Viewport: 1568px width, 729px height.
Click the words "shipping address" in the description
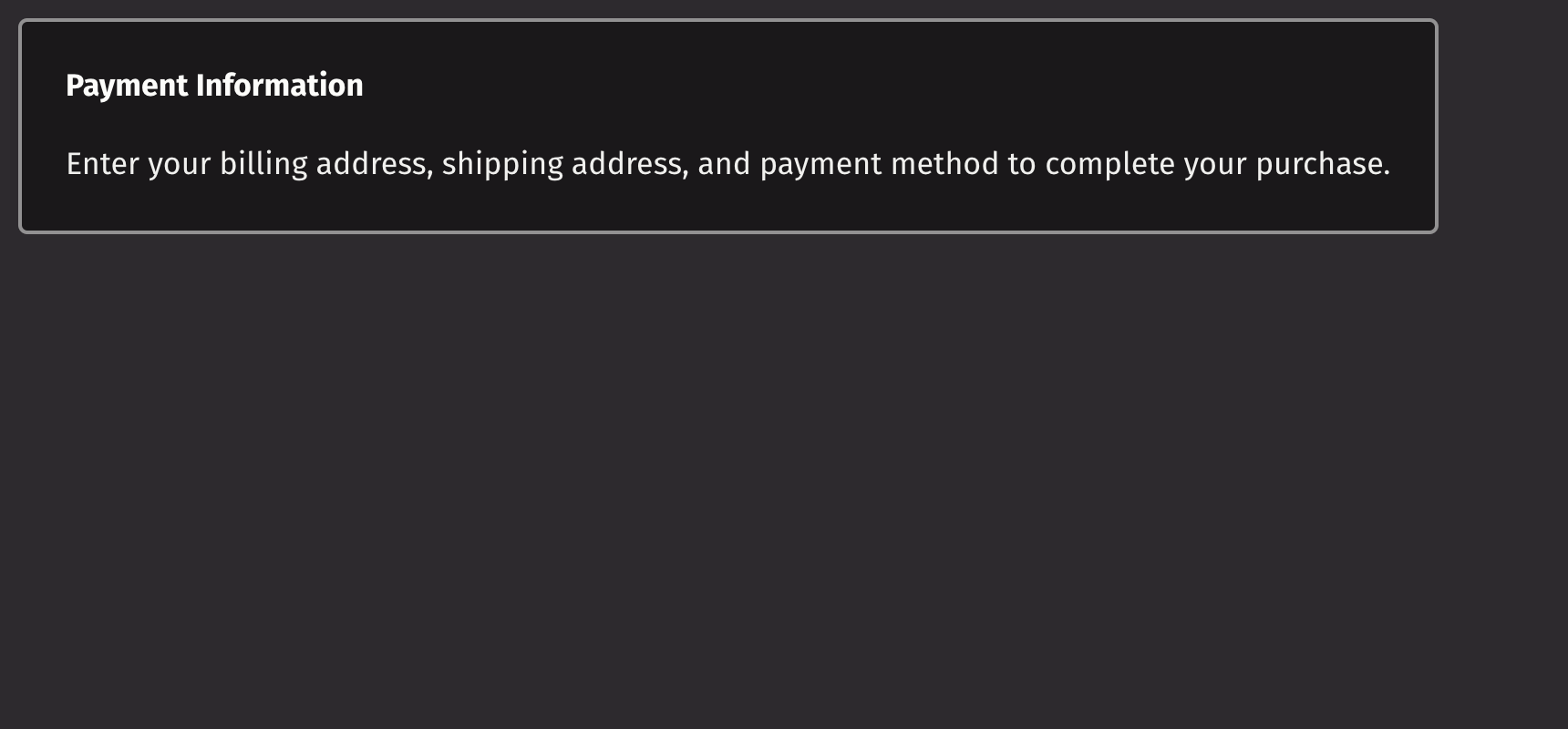564,164
